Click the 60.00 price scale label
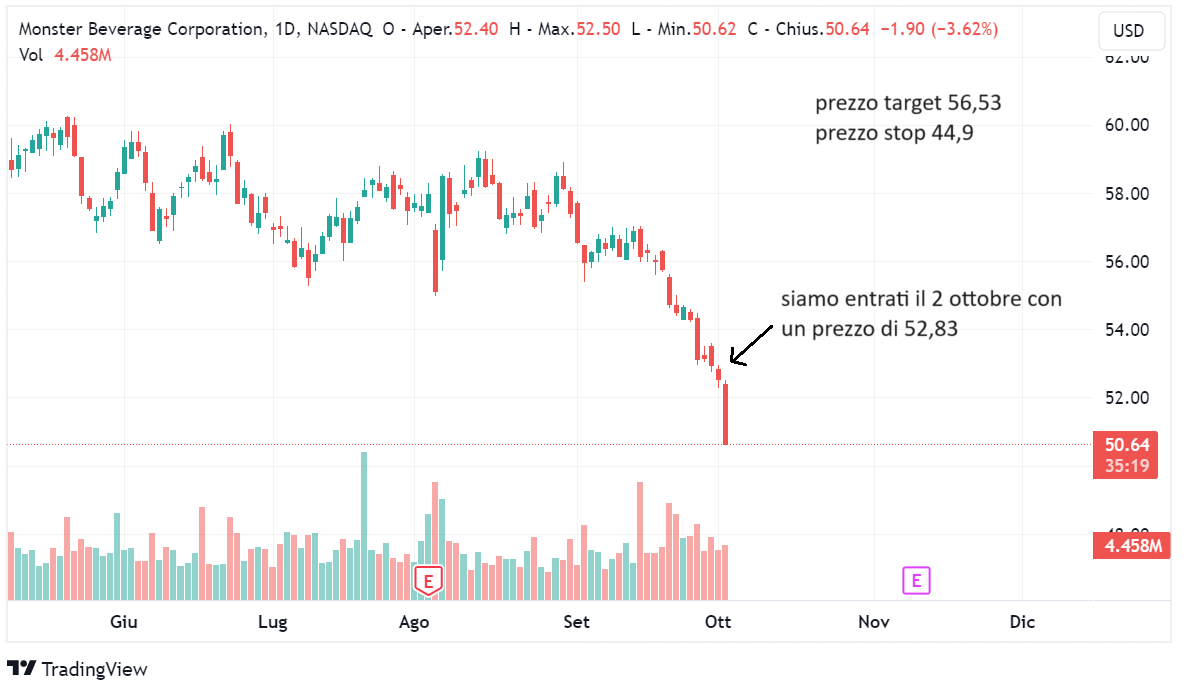Viewport: 1194px width, 692px height. [1127, 125]
